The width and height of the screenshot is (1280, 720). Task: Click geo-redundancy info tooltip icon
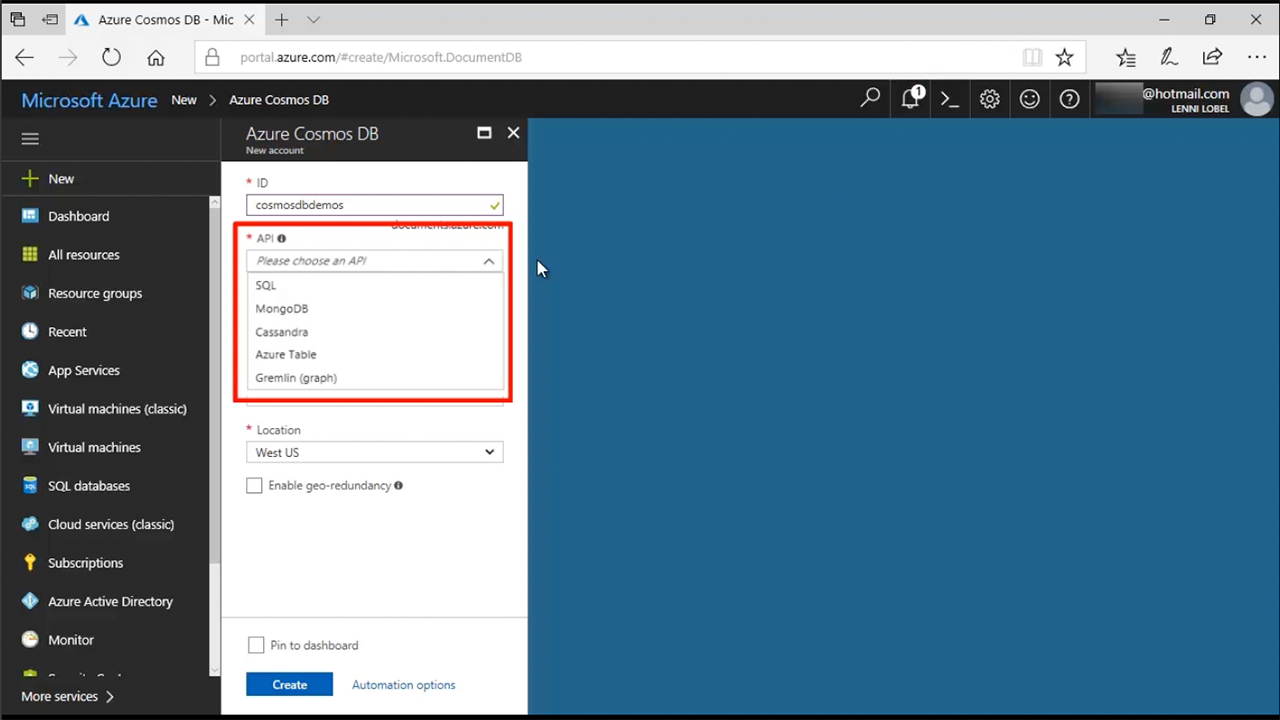(398, 486)
